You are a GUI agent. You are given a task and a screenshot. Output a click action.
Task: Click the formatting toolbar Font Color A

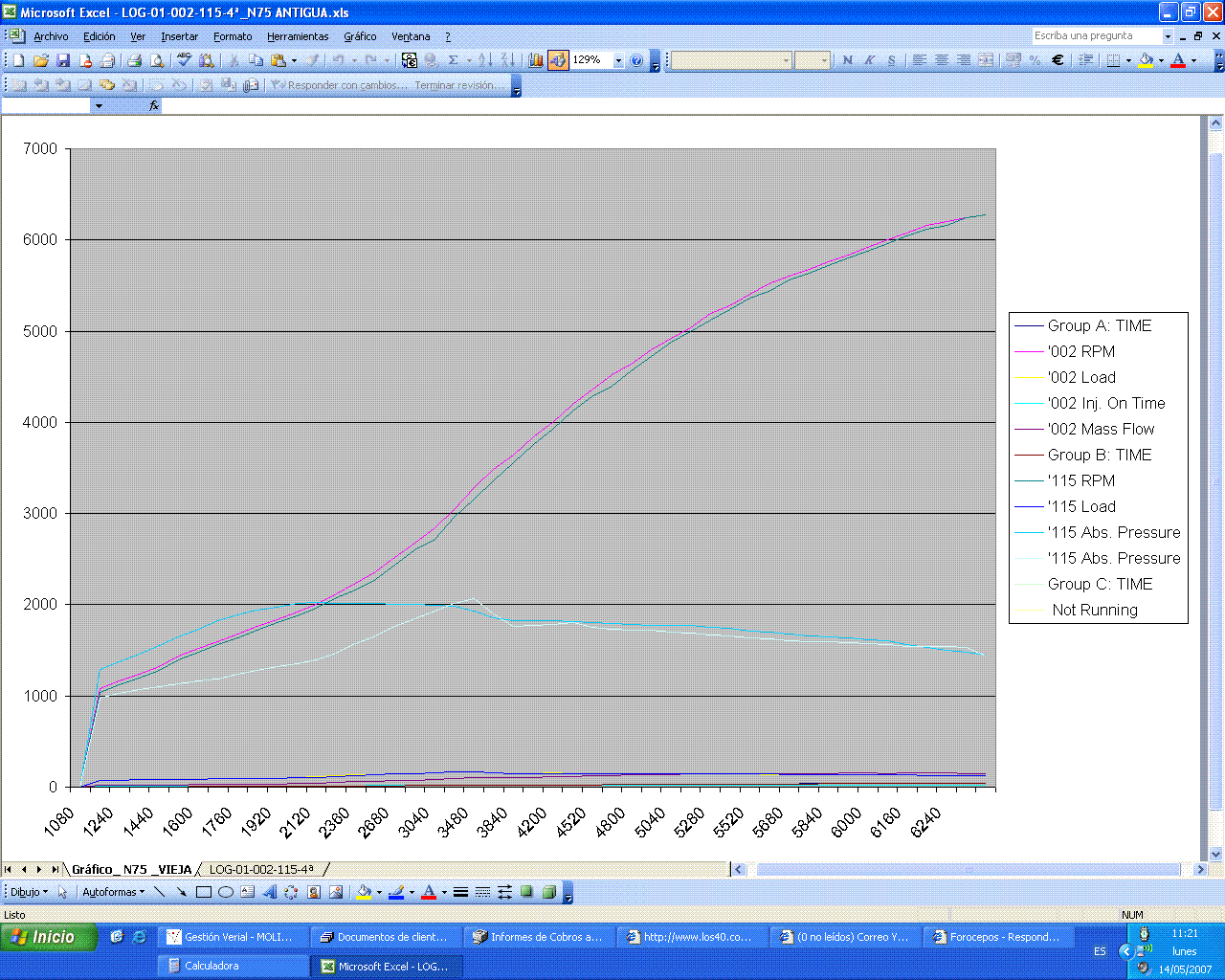point(1178,60)
